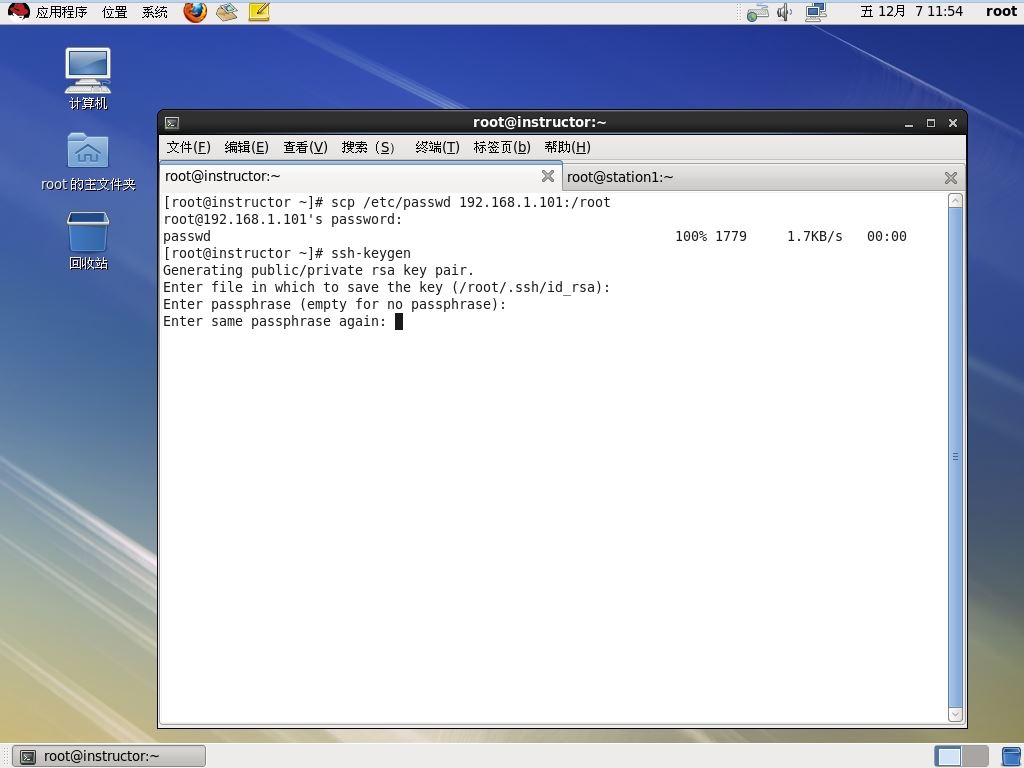Image resolution: width=1024 pixels, height=768 pixels.
Task: Open the 计算机 desktop icon
Action: click(x=88, y=78)
